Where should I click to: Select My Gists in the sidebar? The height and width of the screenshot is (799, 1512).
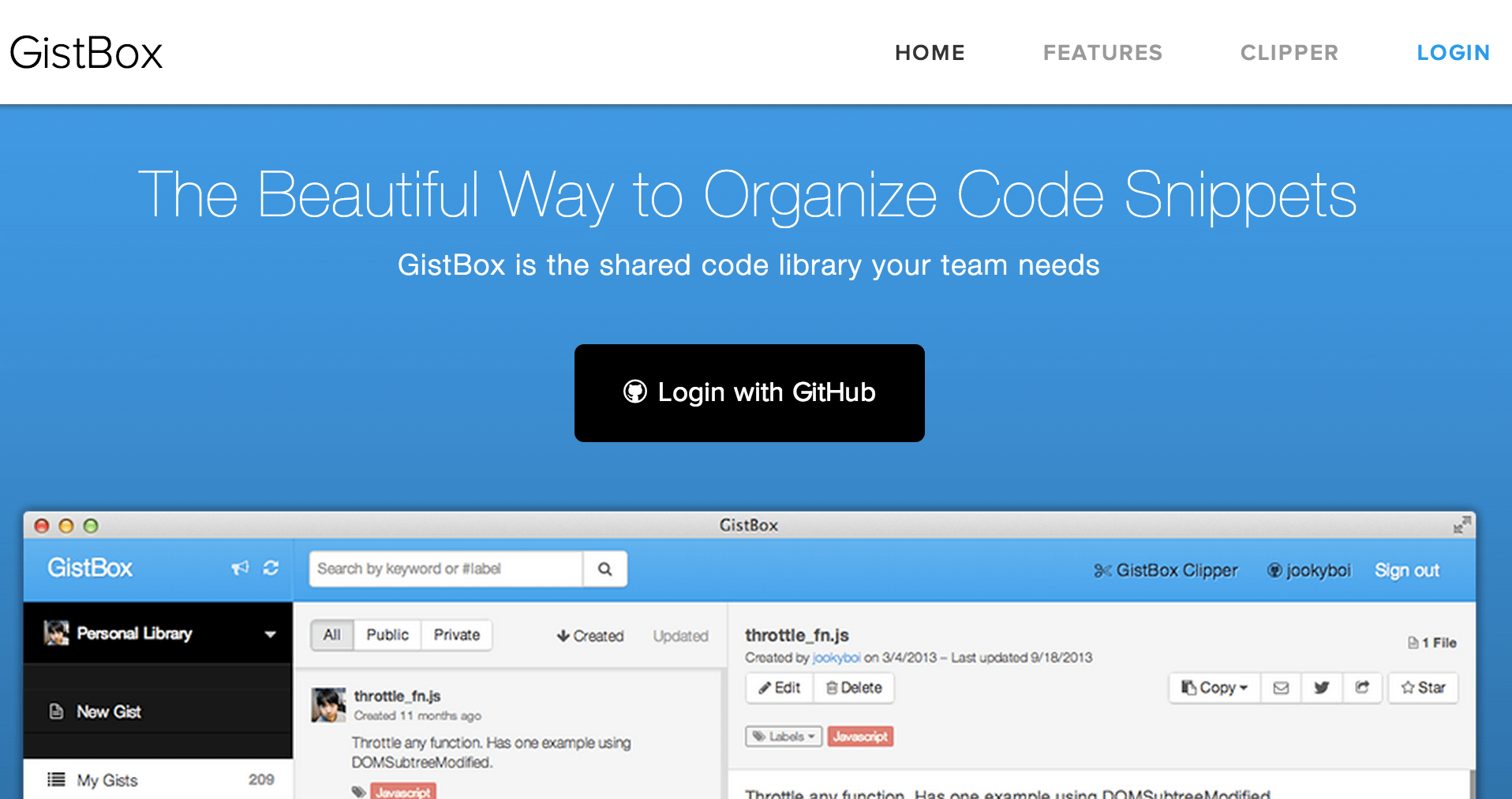coord(158,779)
